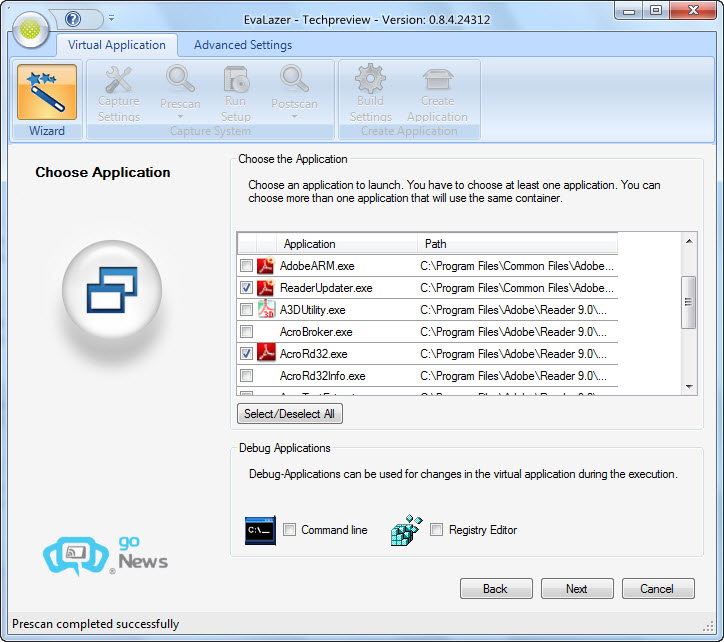Image resolution: width=724 pixels, height=642 pixels.
Task: Open the Help question mark icon
Action: (73, 19)
